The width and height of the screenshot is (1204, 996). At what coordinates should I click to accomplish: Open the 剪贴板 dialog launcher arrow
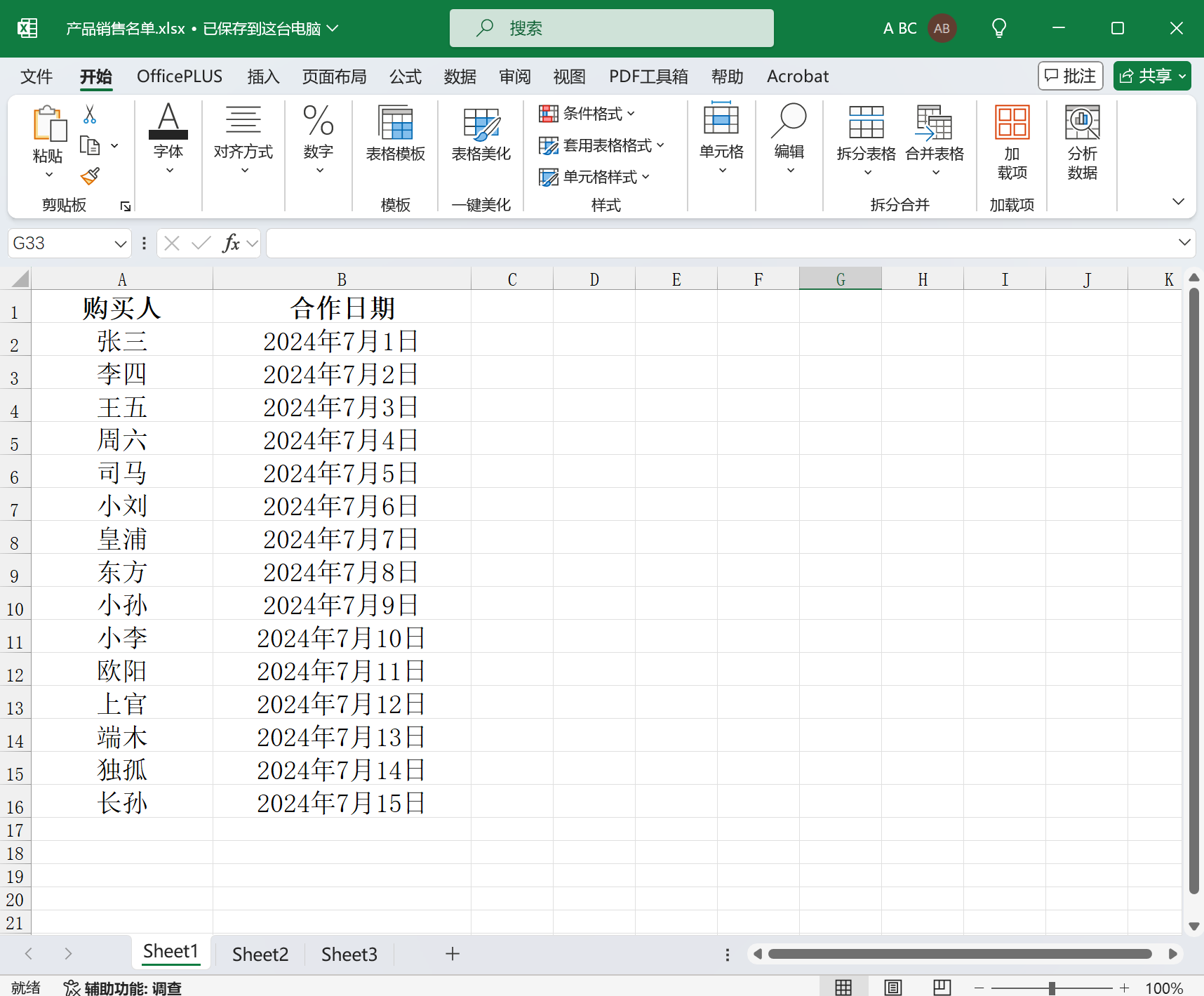(126, 206)
